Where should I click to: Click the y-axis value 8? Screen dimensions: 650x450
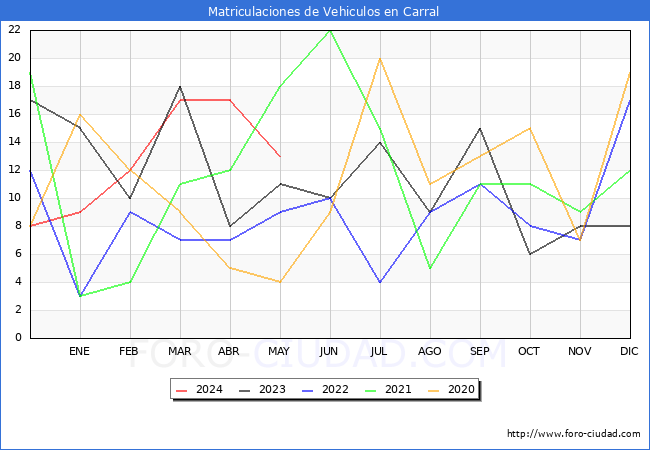18,226
